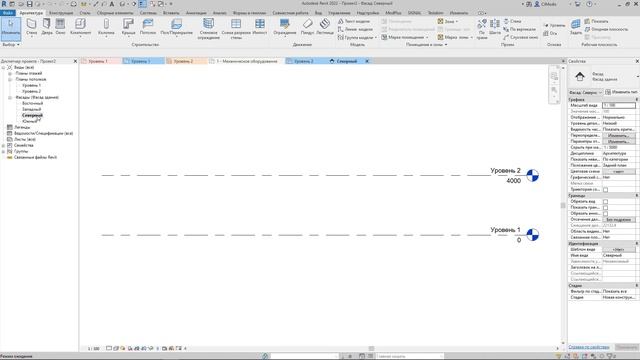Close the Диспетчер проекта panel
Viewport: 640px width, 360px height.
tap(75, 61)
